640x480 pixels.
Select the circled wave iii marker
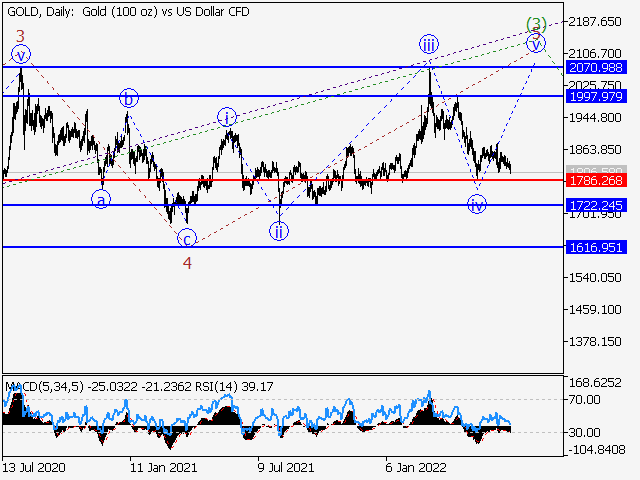[429, 44]
